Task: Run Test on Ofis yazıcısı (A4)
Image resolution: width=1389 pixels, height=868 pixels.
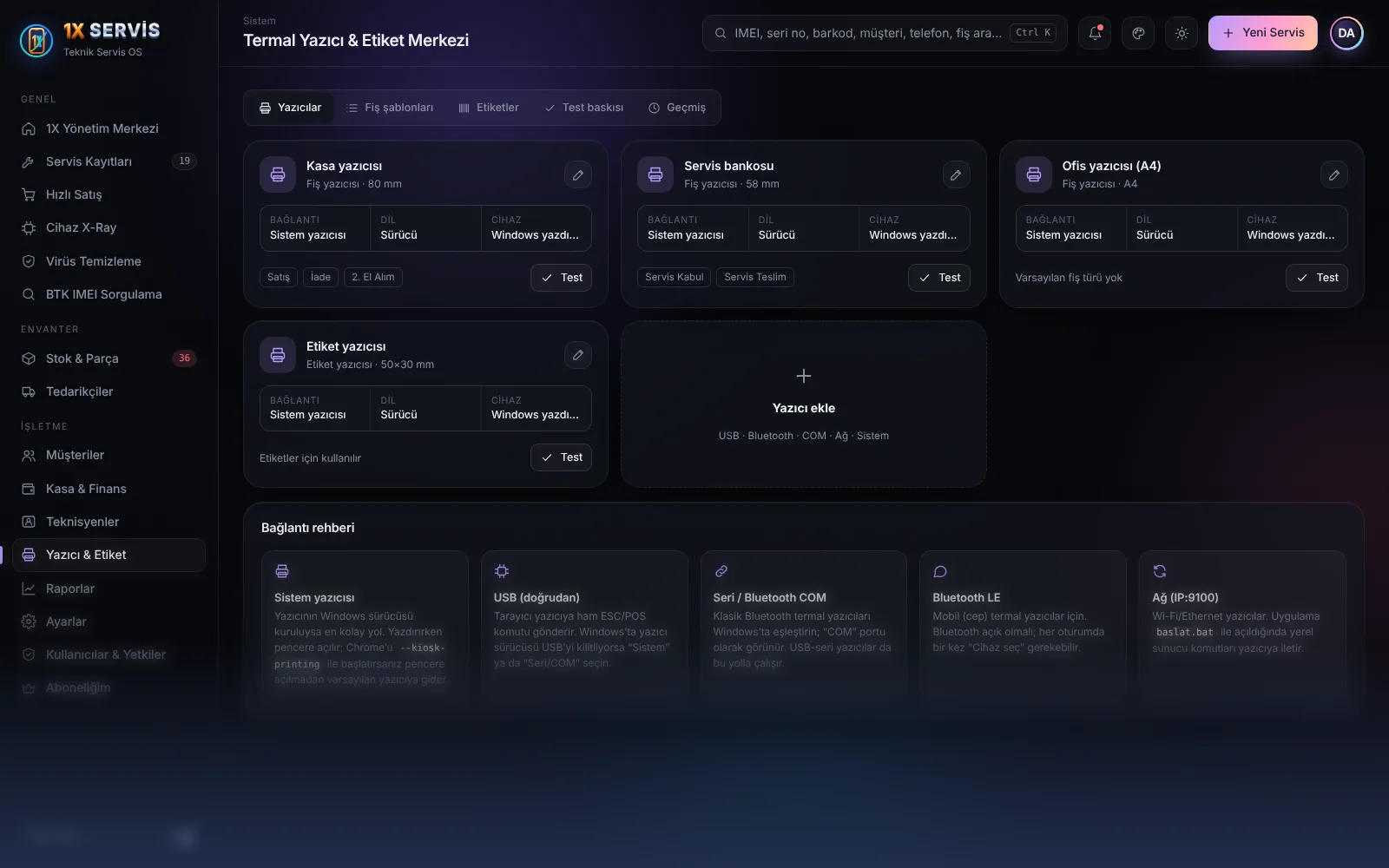Action: click(x=1317, y=278)
